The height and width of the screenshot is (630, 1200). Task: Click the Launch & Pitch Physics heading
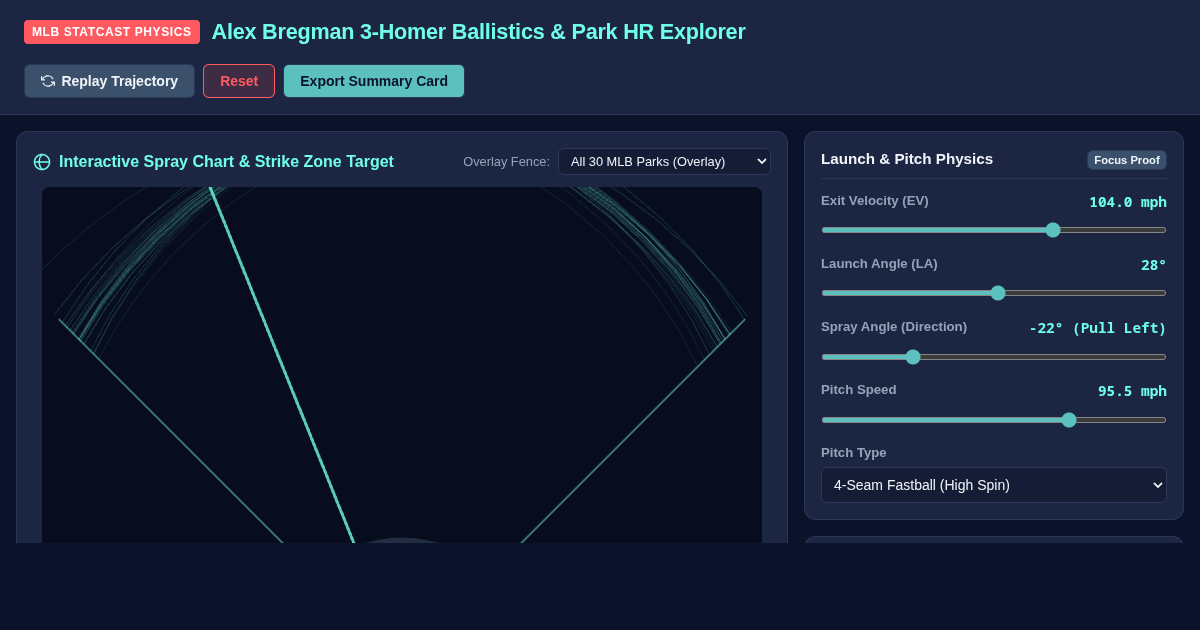pos(907,159)
